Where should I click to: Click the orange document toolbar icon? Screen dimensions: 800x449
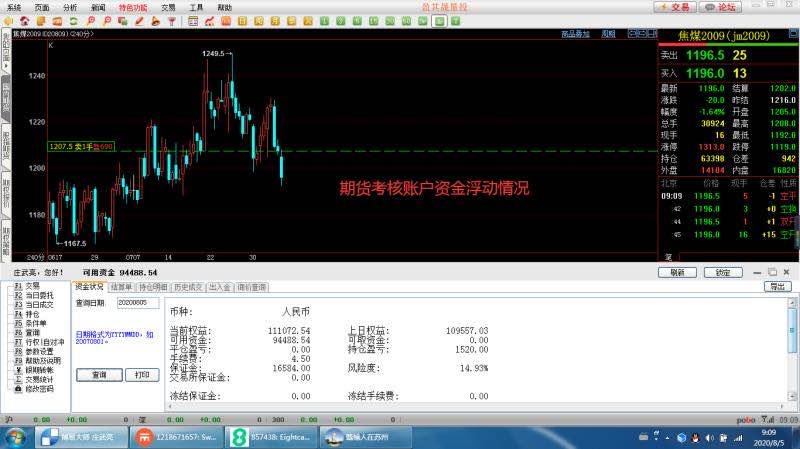(x=41, y=21)
